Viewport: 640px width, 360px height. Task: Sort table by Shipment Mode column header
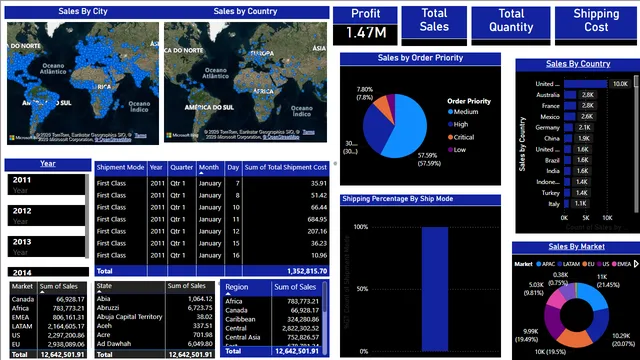[120, 167]
